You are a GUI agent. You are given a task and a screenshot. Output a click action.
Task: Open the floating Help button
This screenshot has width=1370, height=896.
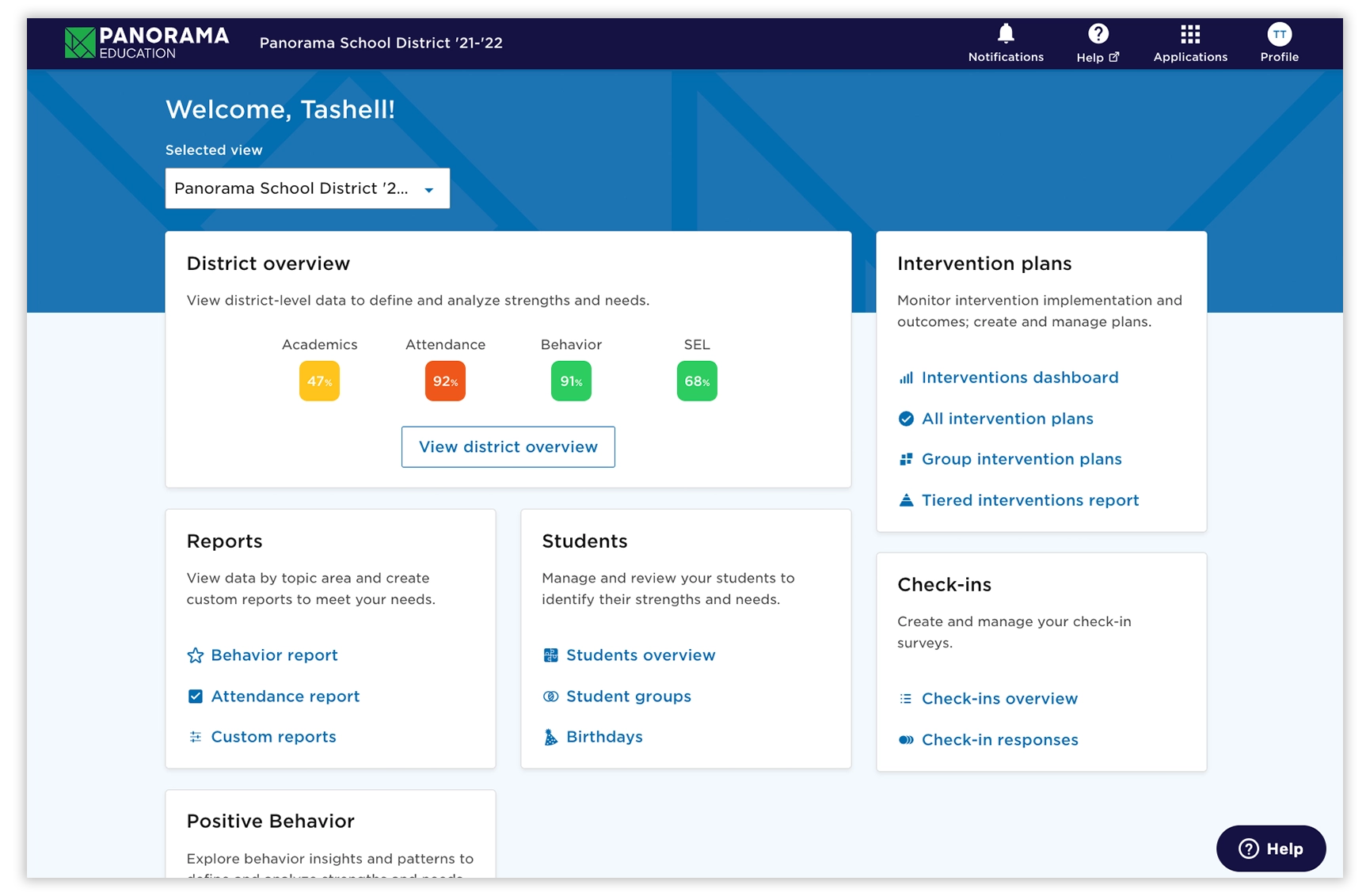[x=1271, y=849]
